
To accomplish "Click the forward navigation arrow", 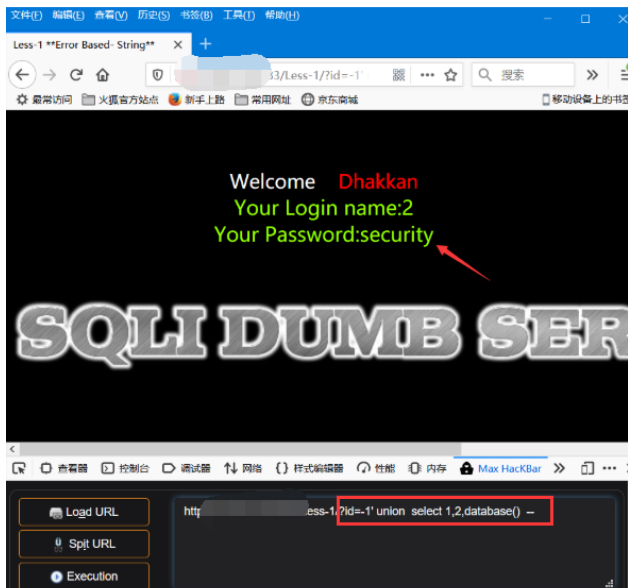I will point(50,75).
